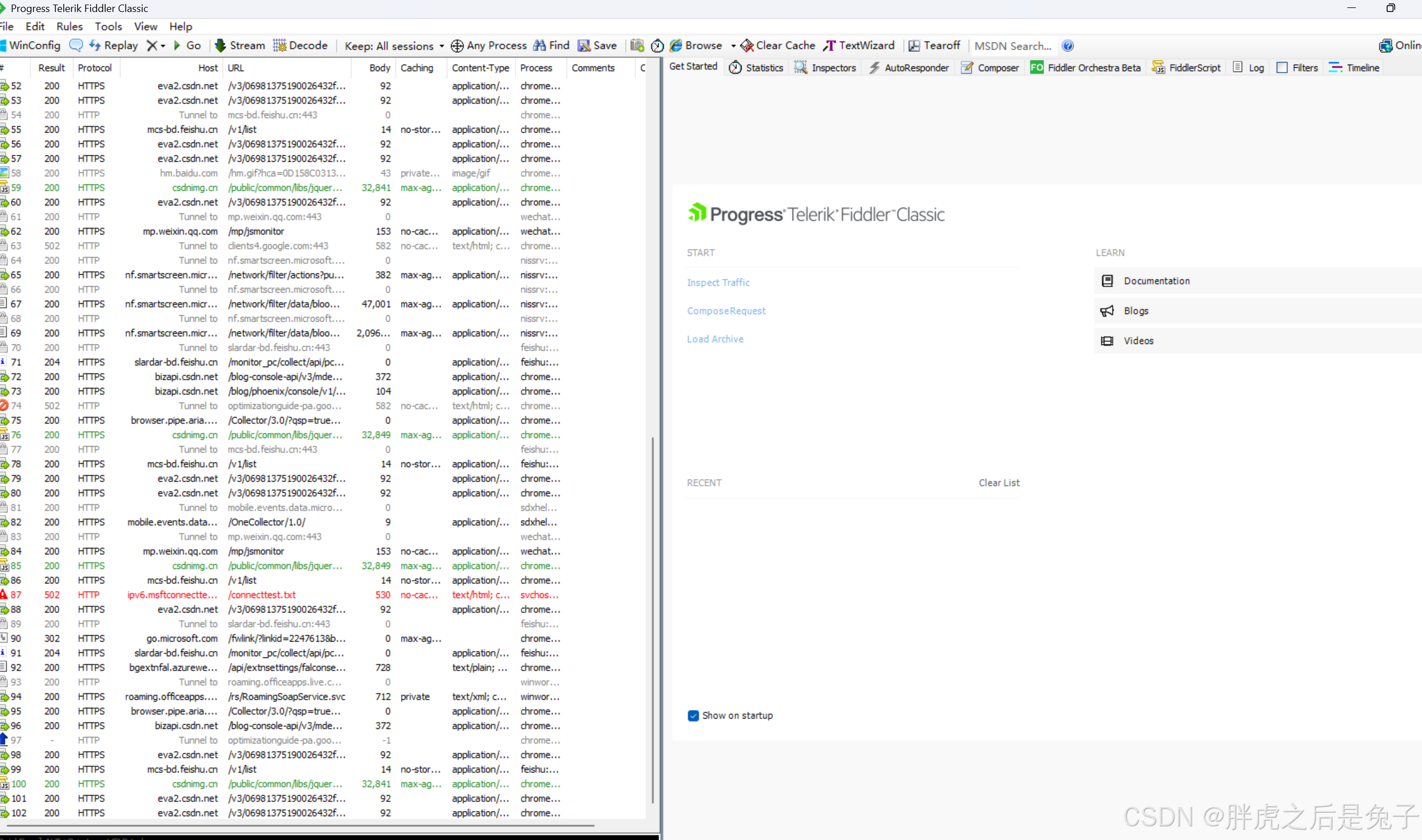Click the Inspect Traffic link
The image size is (1422, 840).
point(718,282)
